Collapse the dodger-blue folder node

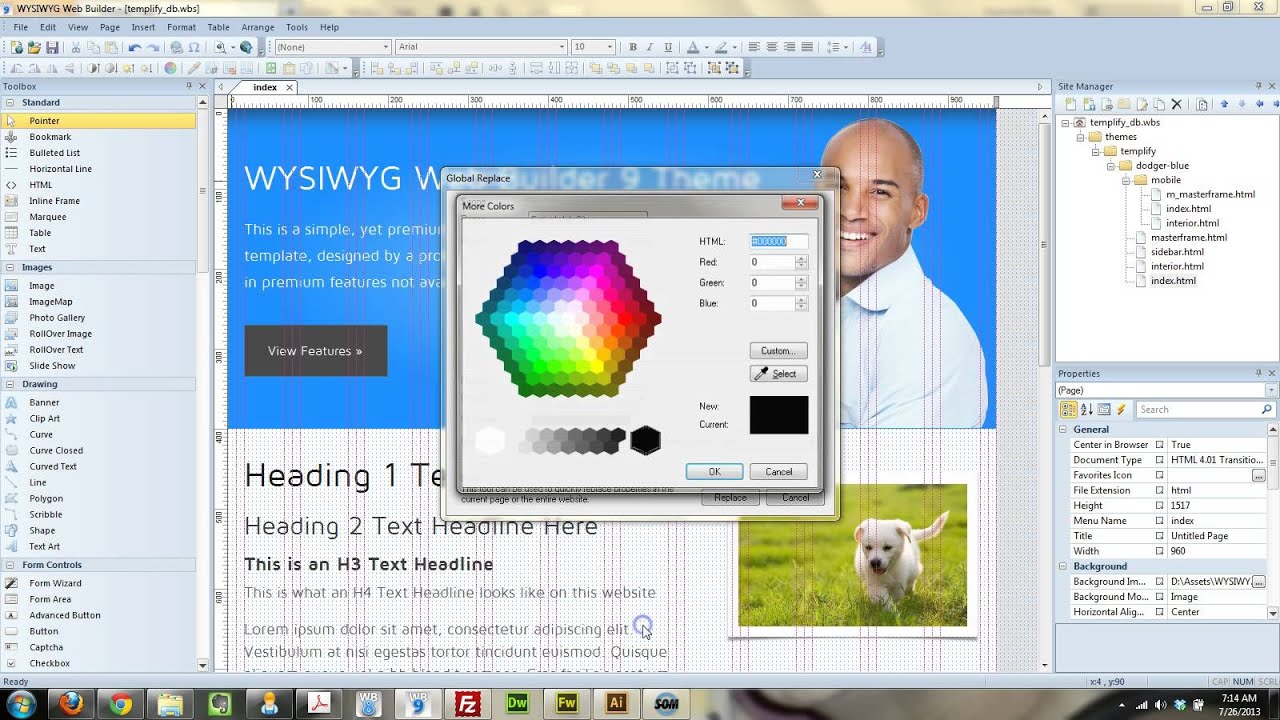click(x=1111, y=166)
